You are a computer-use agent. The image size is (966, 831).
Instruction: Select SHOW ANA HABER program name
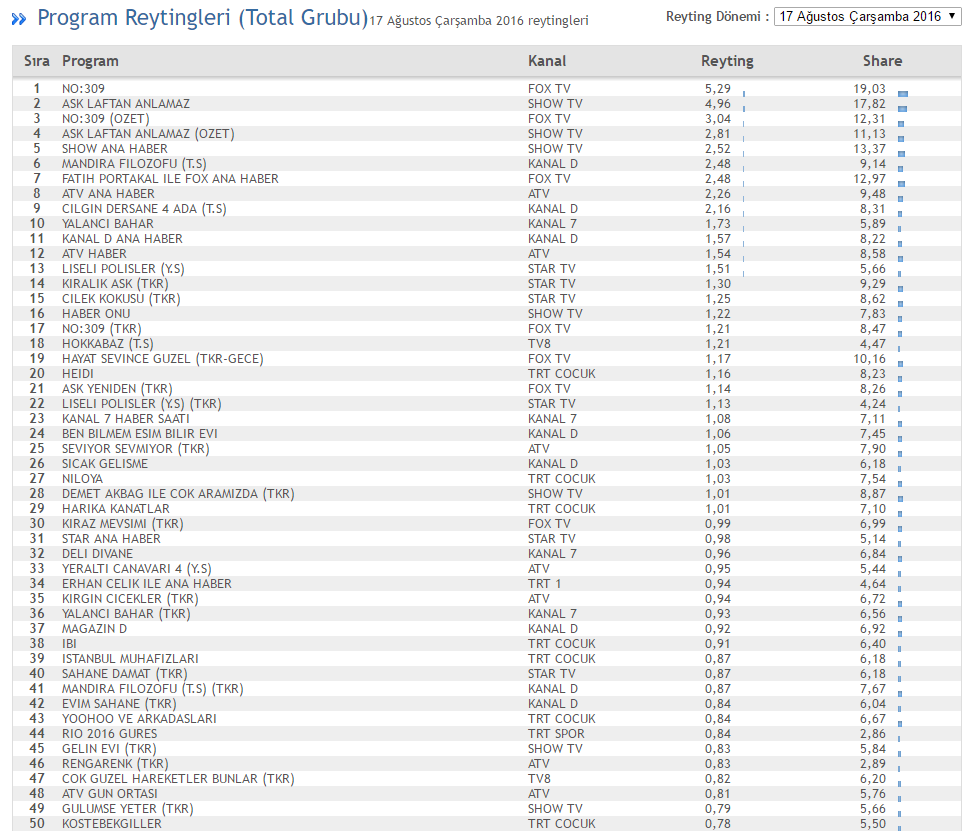115,148
